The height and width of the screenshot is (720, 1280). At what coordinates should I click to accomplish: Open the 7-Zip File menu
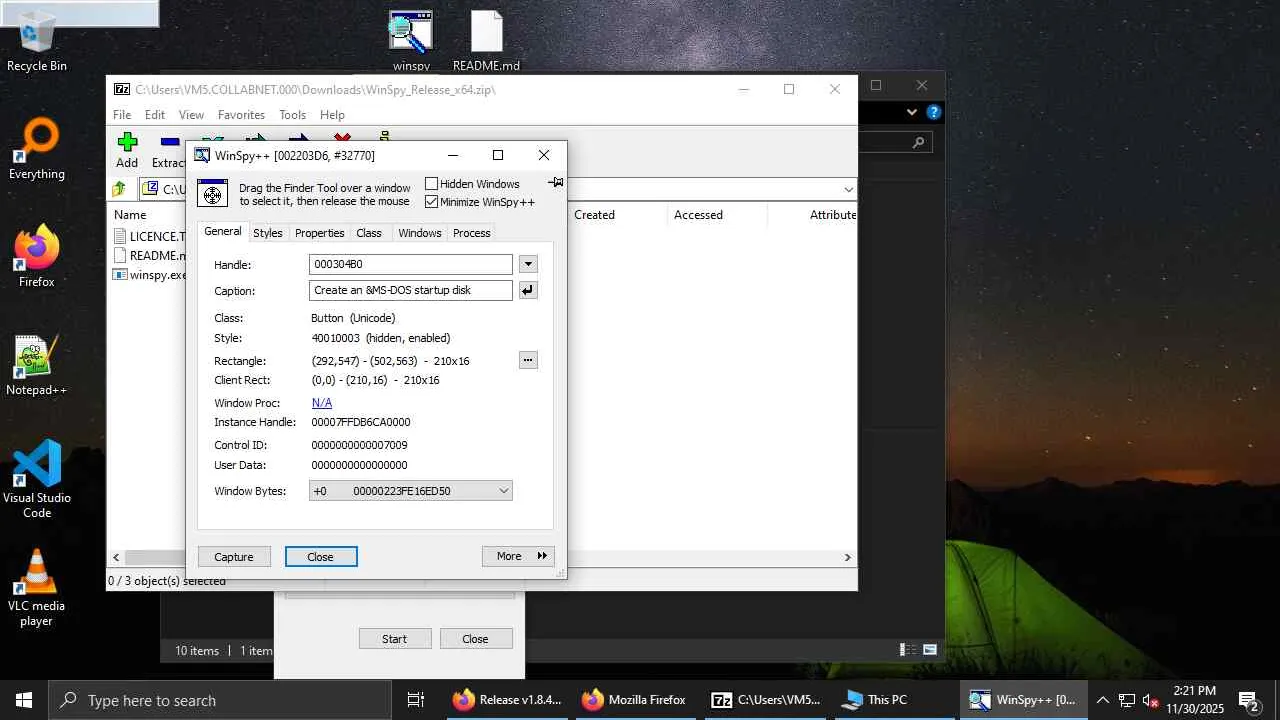pyautogui.click(x=122, y=115)
